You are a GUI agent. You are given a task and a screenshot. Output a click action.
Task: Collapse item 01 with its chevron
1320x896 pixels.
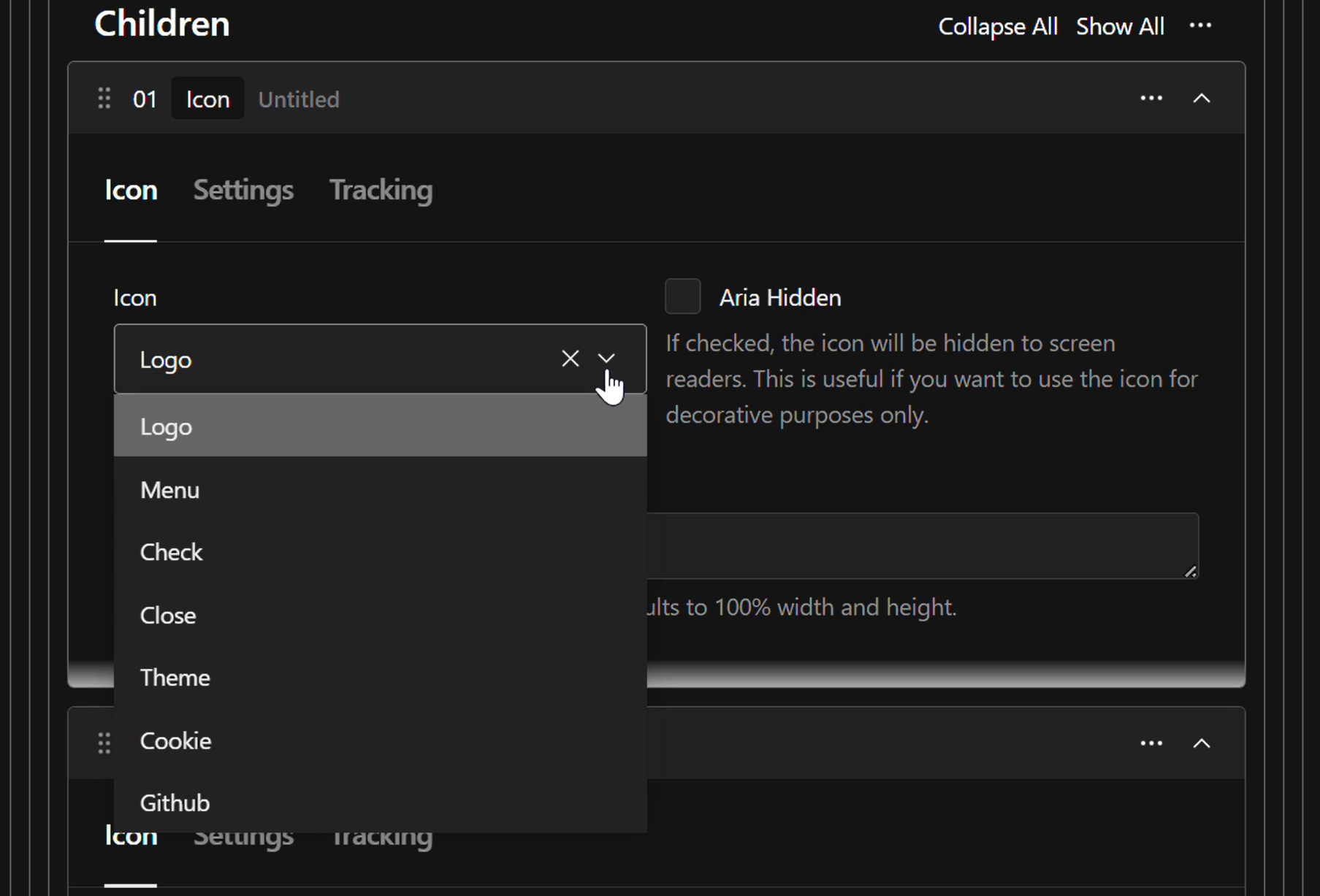[x=1202, y=98]
